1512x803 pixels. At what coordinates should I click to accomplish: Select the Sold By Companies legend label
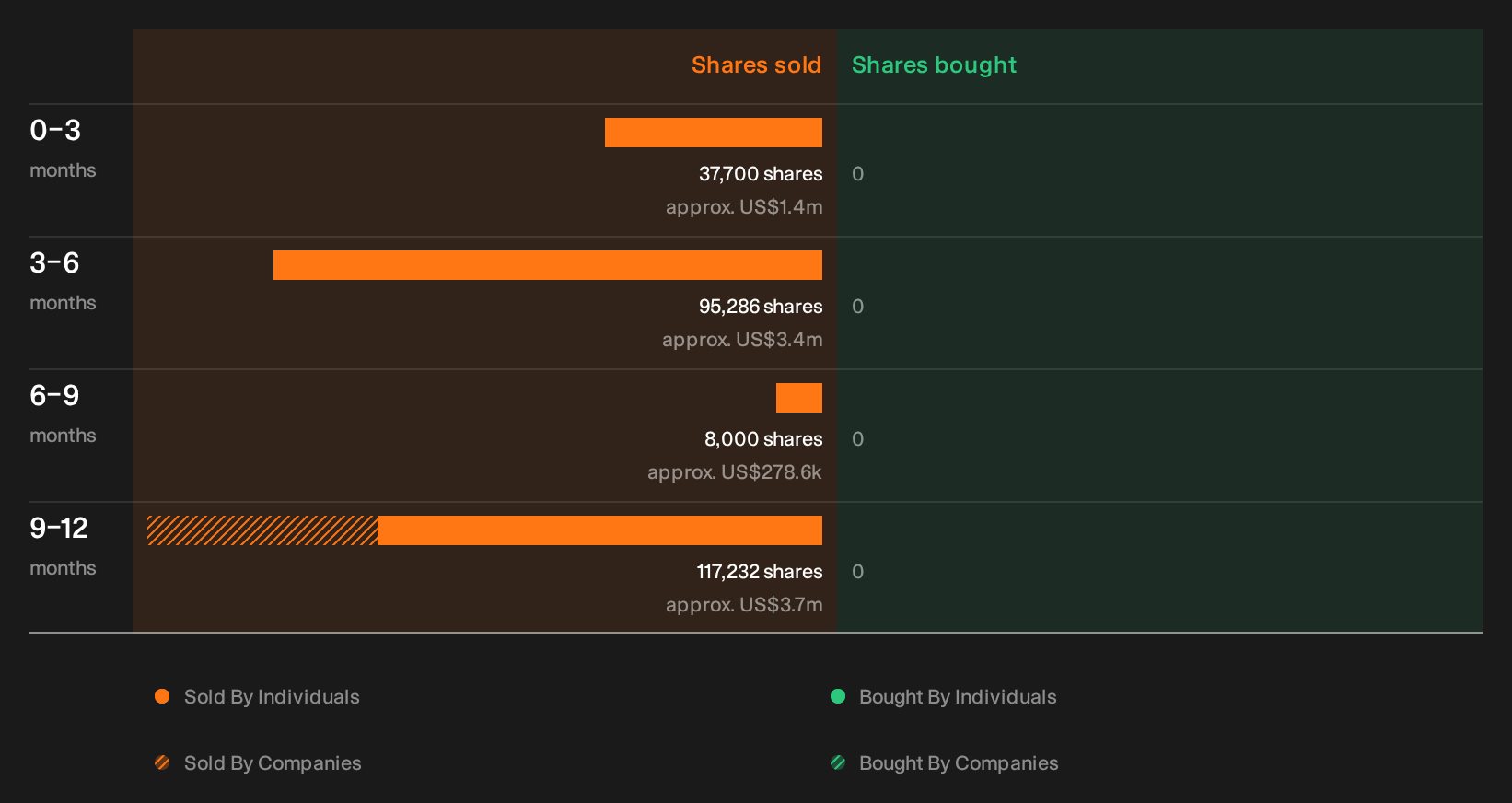[x=273, y=763]
